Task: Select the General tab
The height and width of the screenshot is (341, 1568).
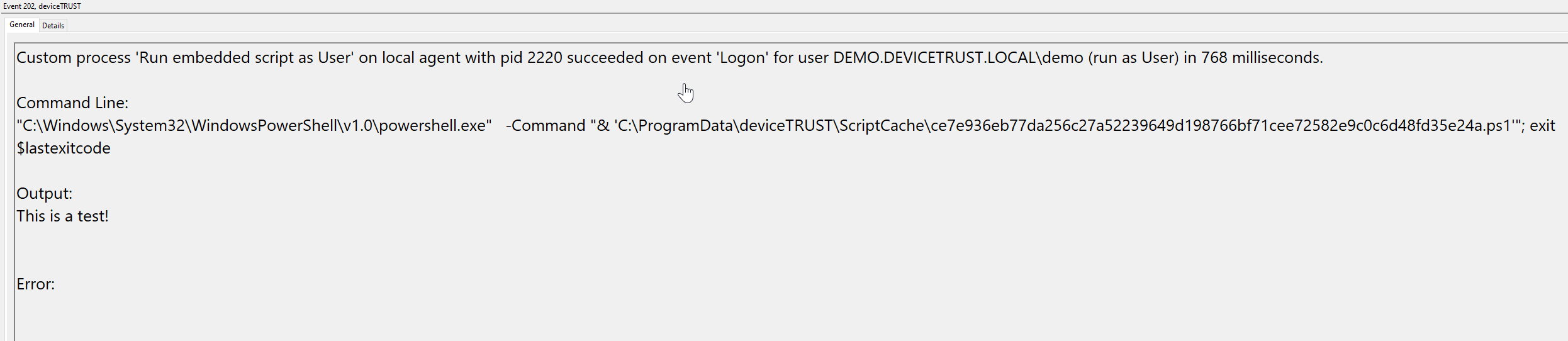Action: click(x=22, y=25)
